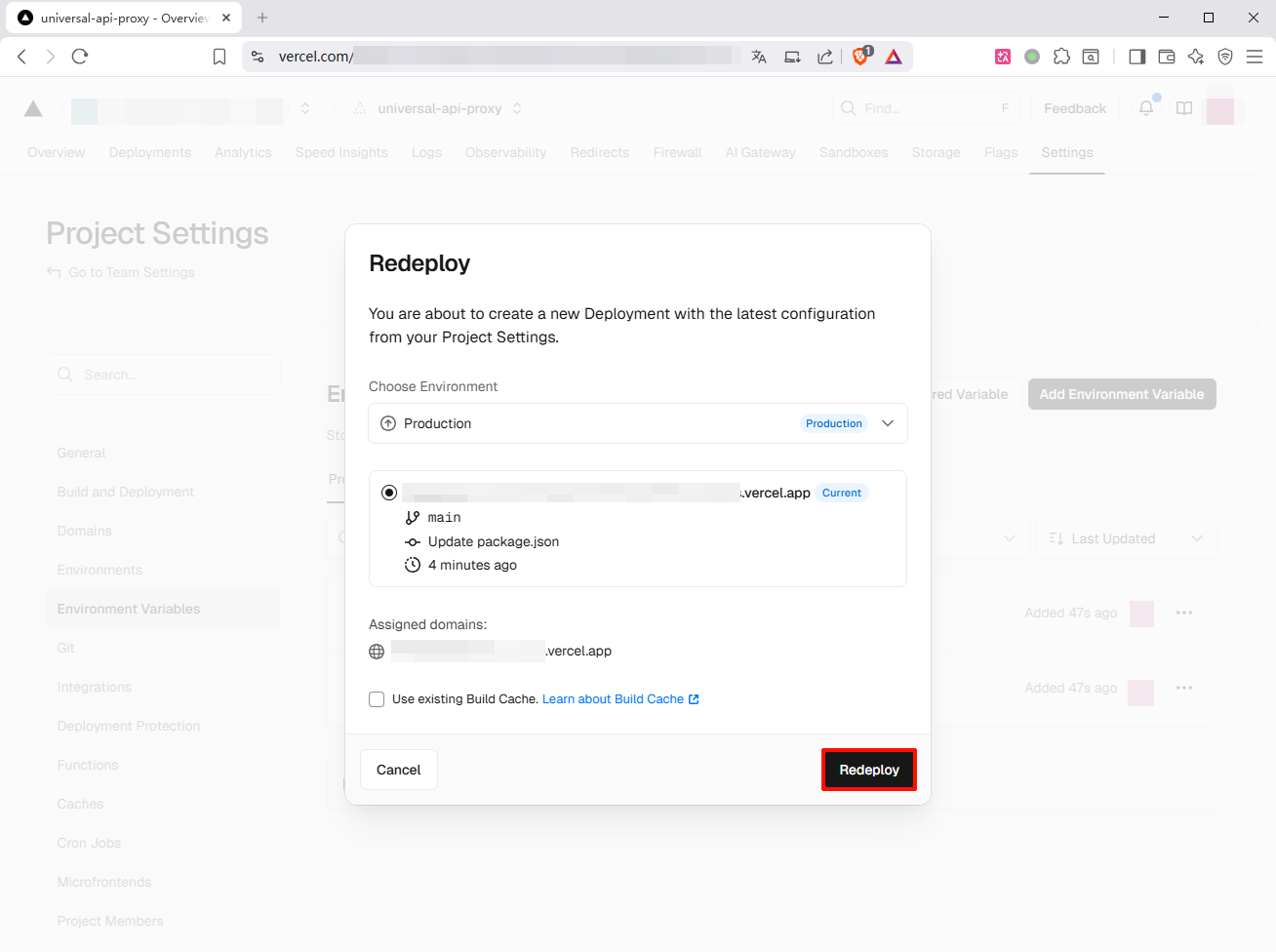Bookmark this page
Viewport: 1276px width, 952px height.
pos(219,57)
